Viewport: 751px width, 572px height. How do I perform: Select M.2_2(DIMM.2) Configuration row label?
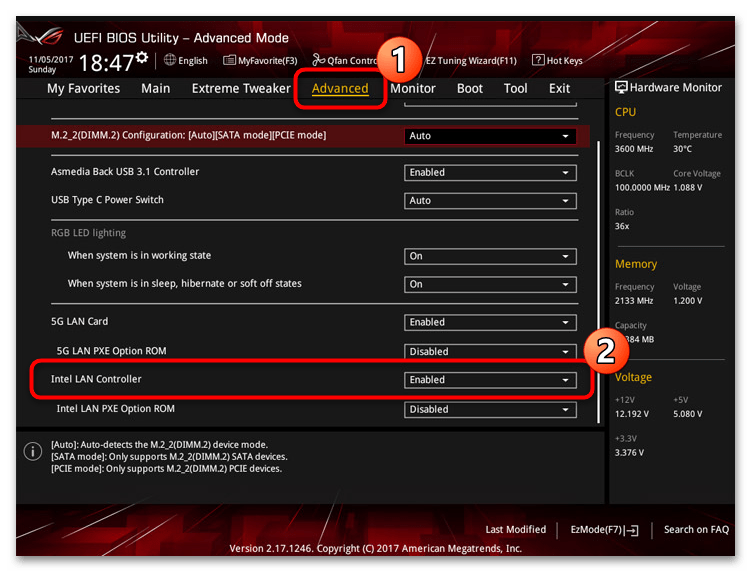(188, 136)
